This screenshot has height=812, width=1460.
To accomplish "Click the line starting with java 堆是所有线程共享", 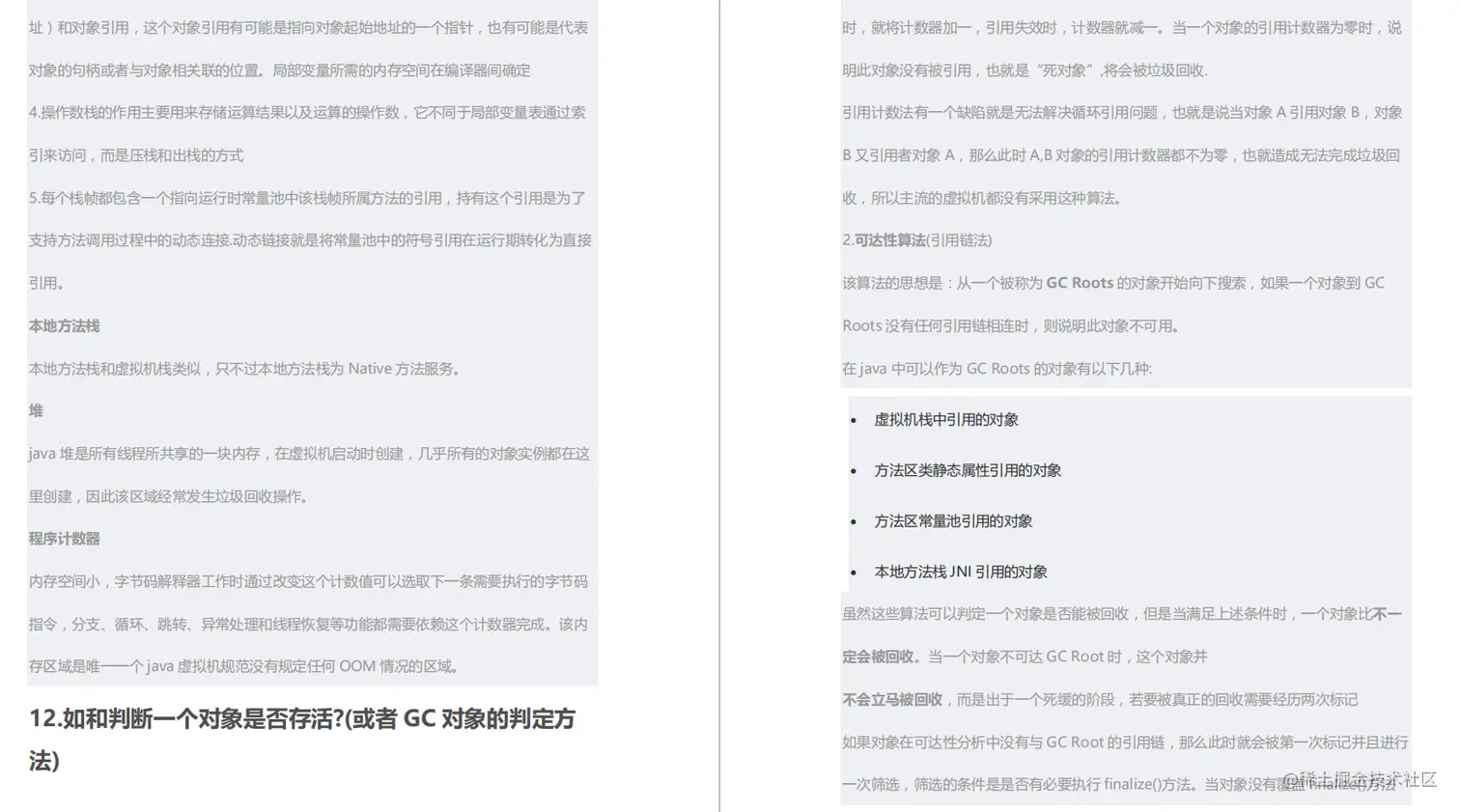I will tap(309, 453).
